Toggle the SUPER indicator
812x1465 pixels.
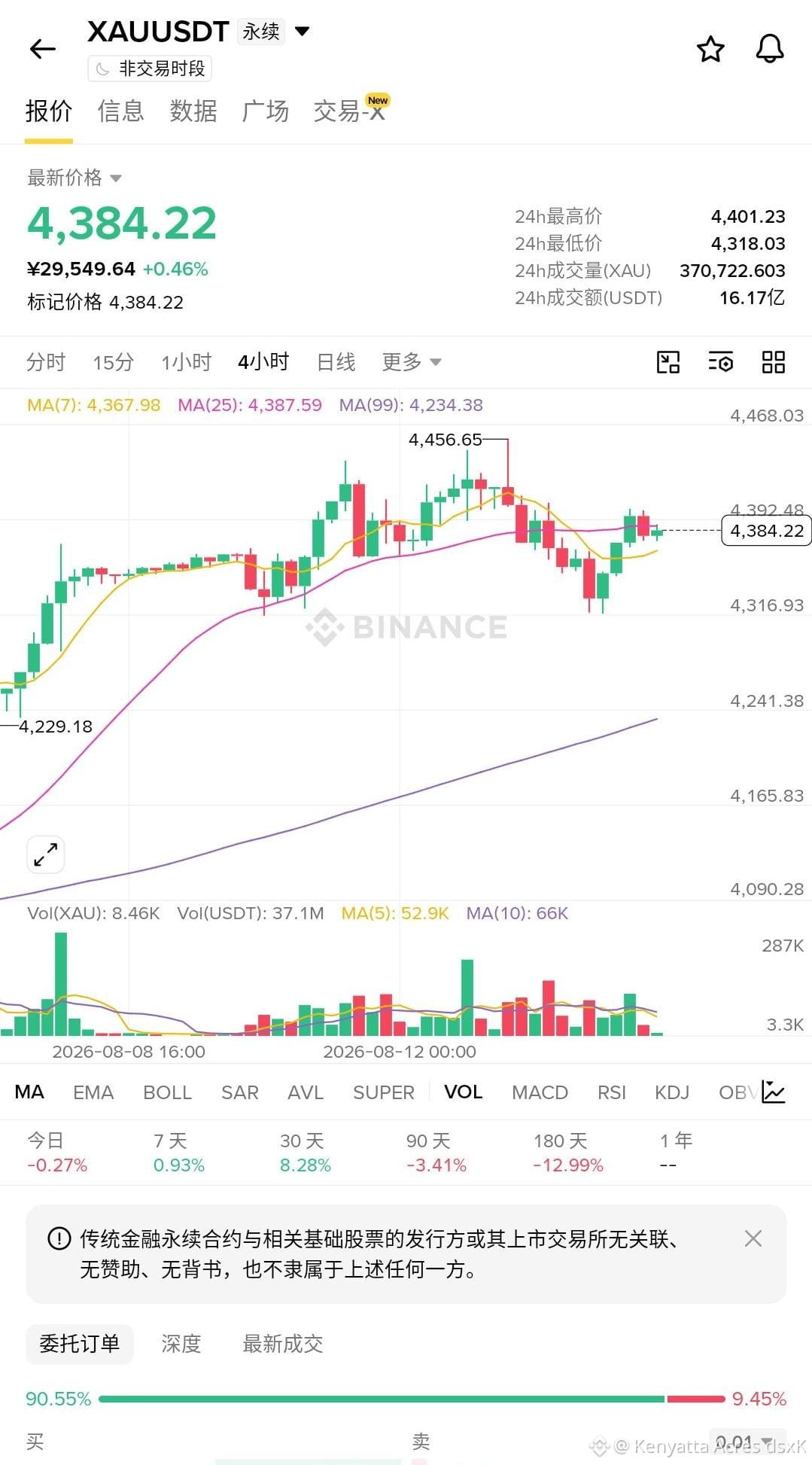(x=384, y=1092)
